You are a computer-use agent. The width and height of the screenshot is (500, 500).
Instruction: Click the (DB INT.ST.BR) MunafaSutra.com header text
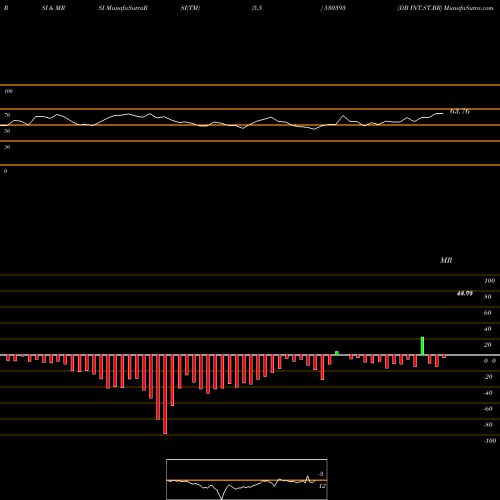445,8
